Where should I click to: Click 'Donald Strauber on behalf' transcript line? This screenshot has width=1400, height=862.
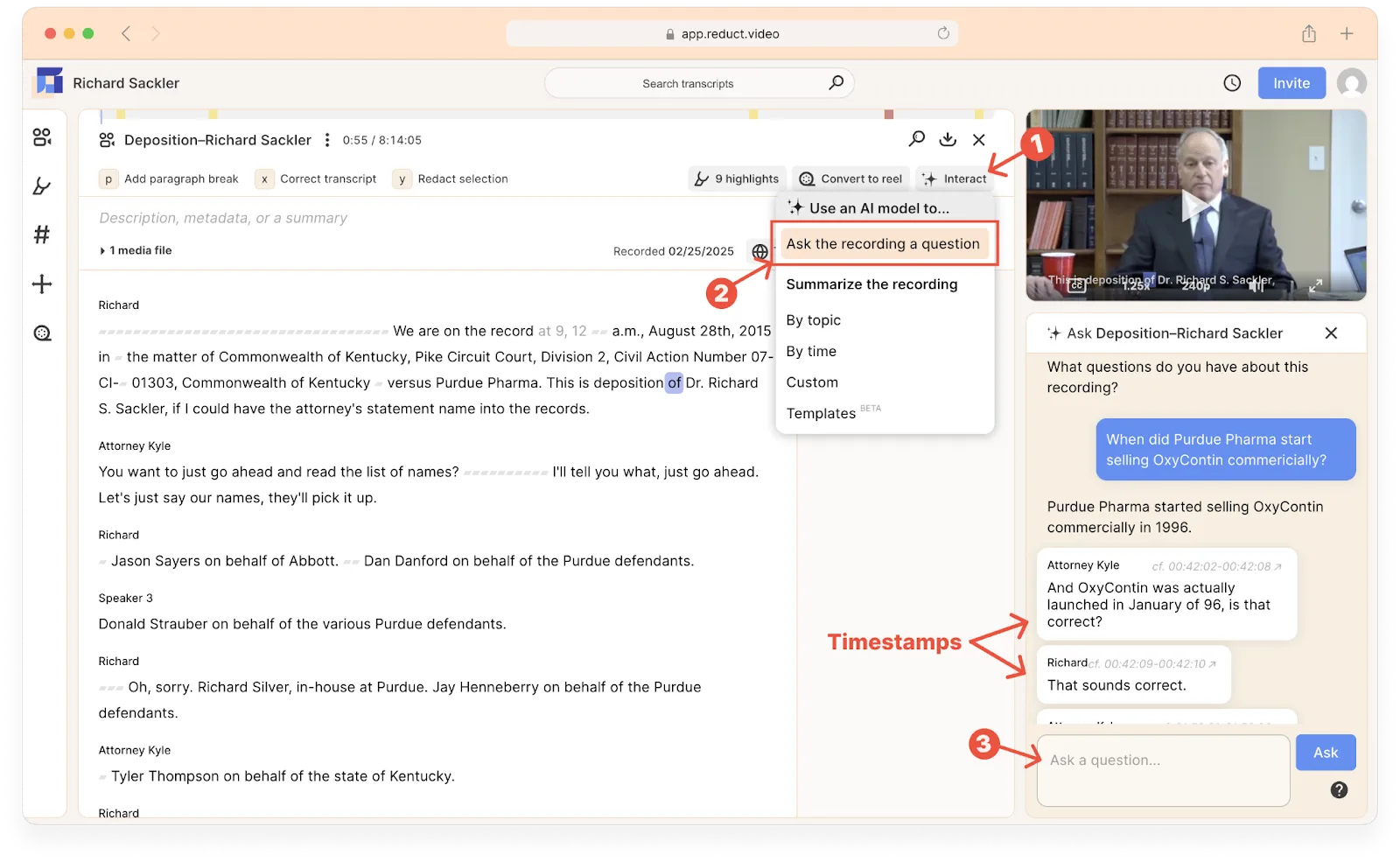[302, 624]
